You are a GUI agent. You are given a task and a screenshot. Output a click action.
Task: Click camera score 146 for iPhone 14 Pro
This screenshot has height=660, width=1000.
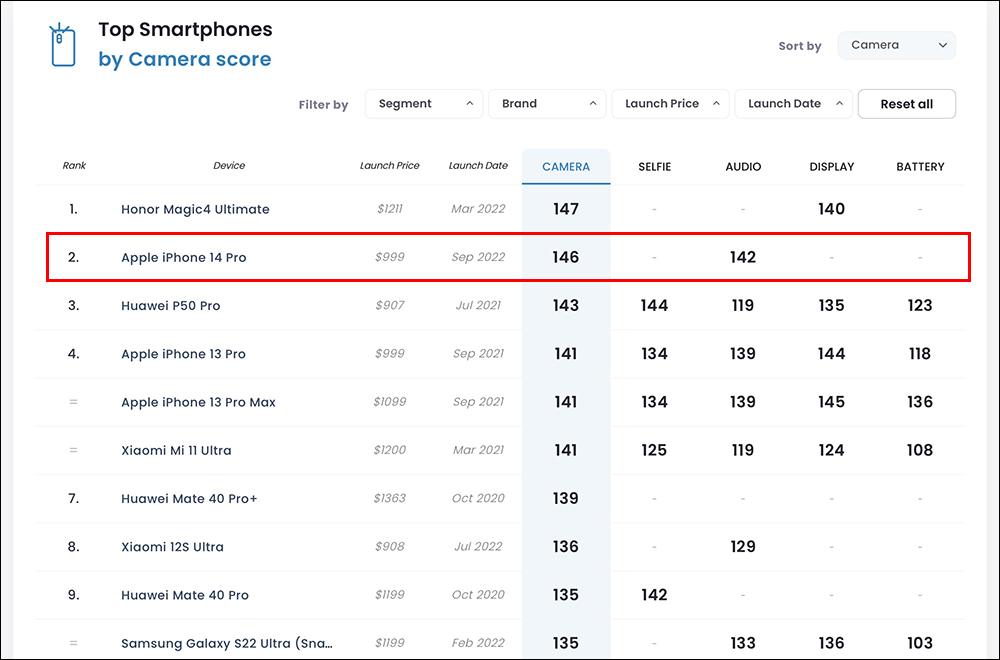[x=566, y=257]
